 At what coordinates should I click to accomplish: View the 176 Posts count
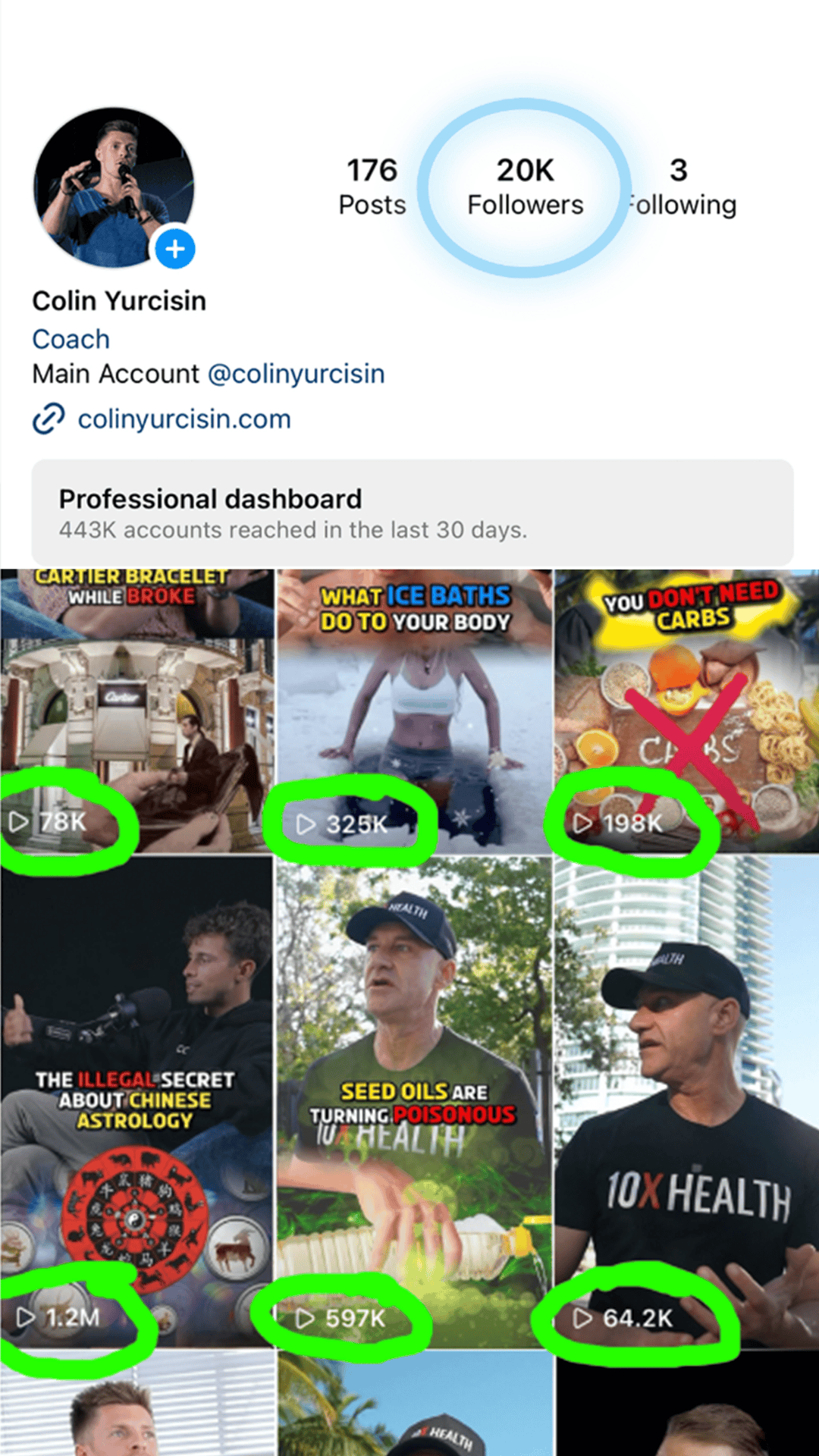pos(372,187)
